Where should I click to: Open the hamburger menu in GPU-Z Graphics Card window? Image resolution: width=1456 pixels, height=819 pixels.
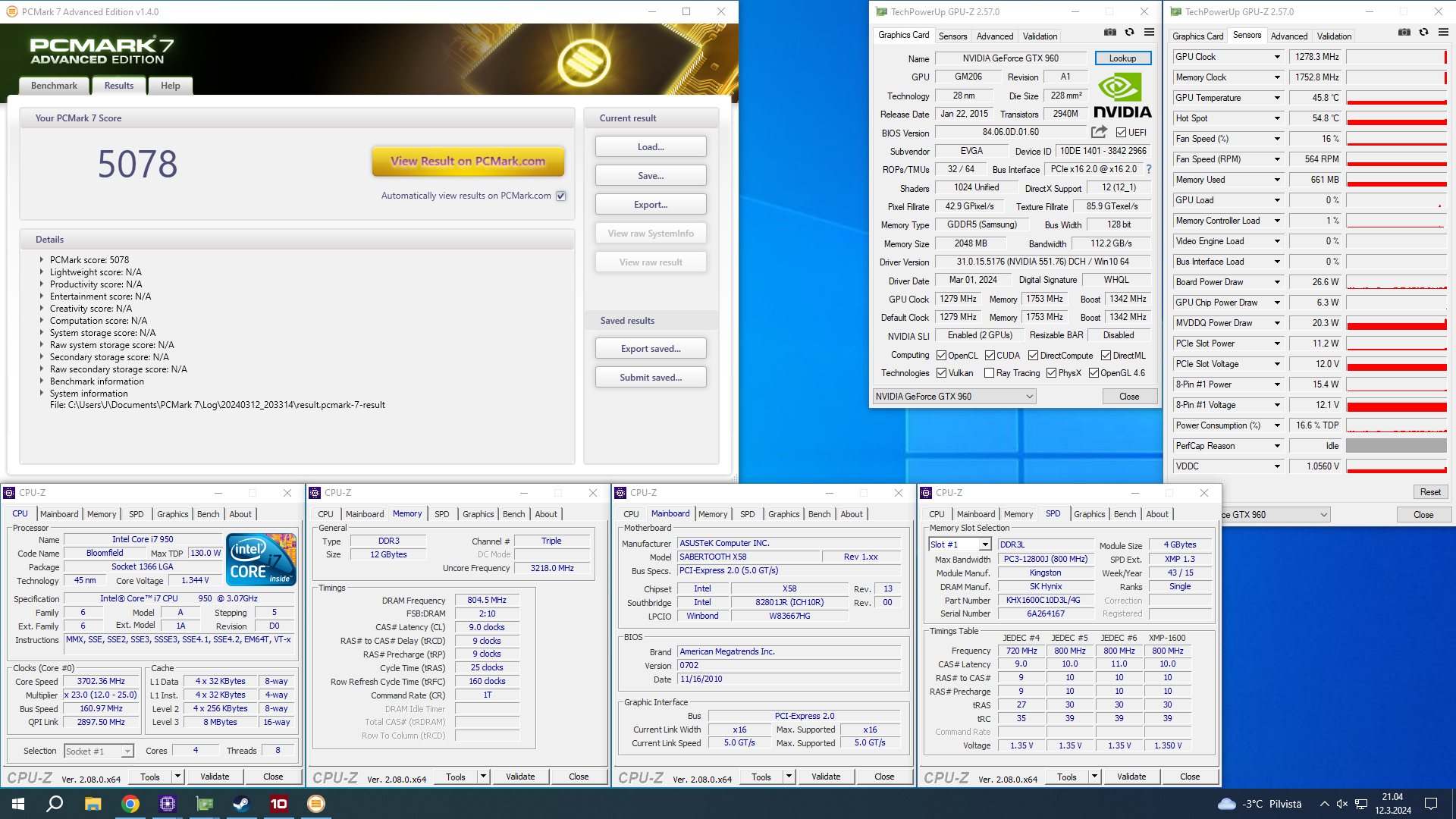1149,32
